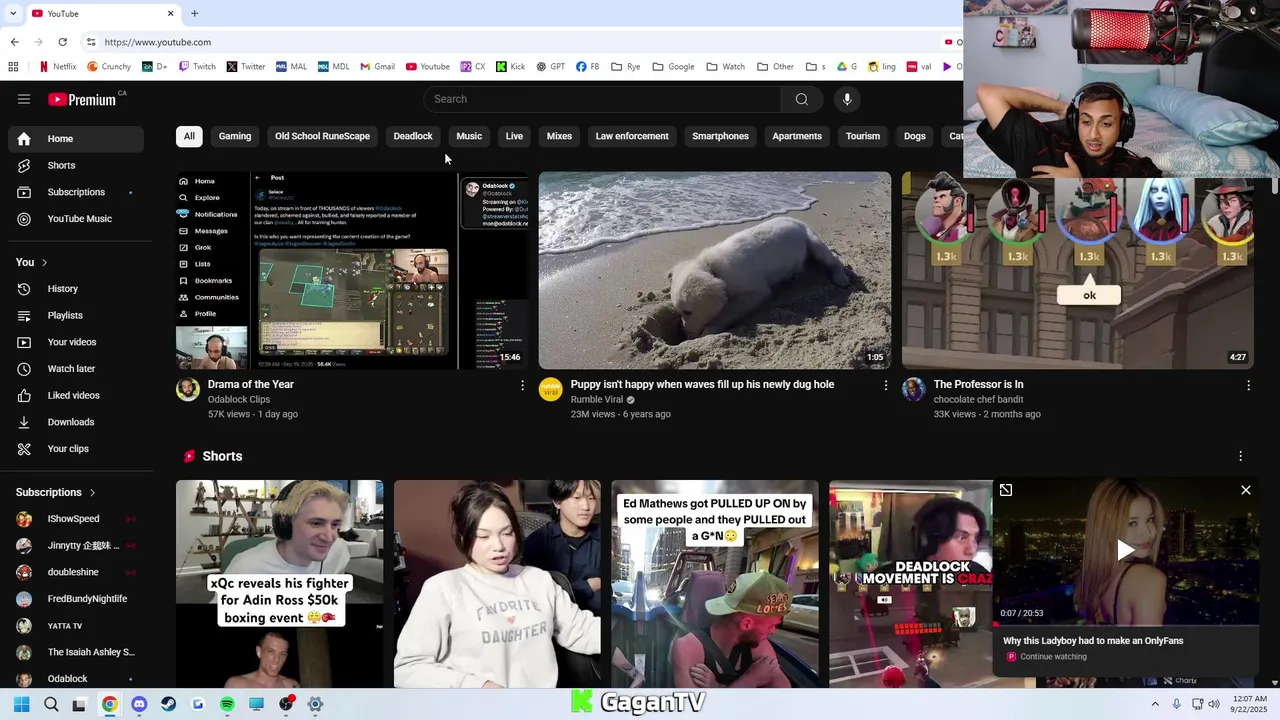This screenshot has height=720, width=1280.
Task: Start voice search with microphone icon
Action: pos(847,99)
